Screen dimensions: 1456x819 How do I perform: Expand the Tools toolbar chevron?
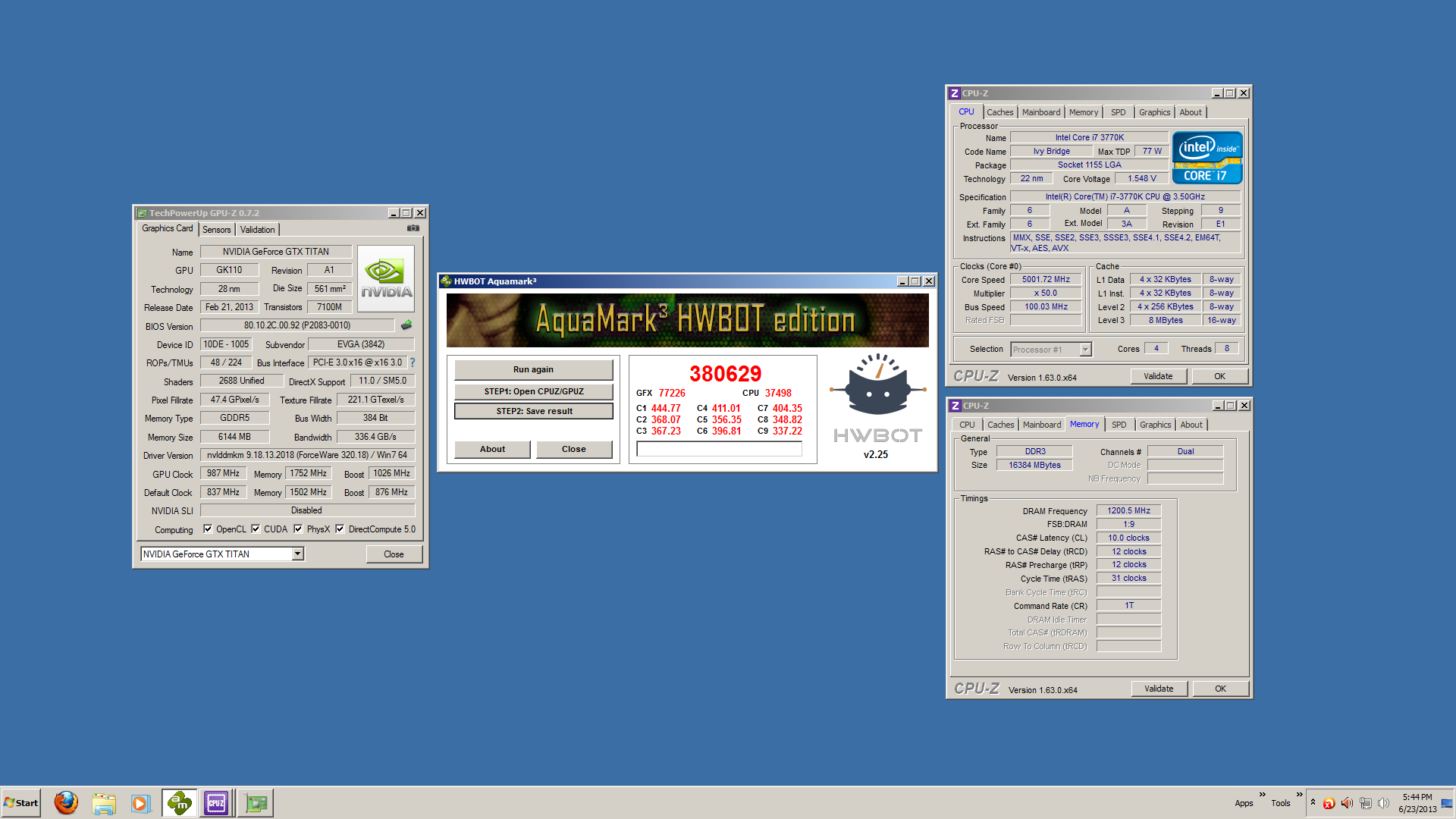pyautogui.click(x=1299, y=795)
